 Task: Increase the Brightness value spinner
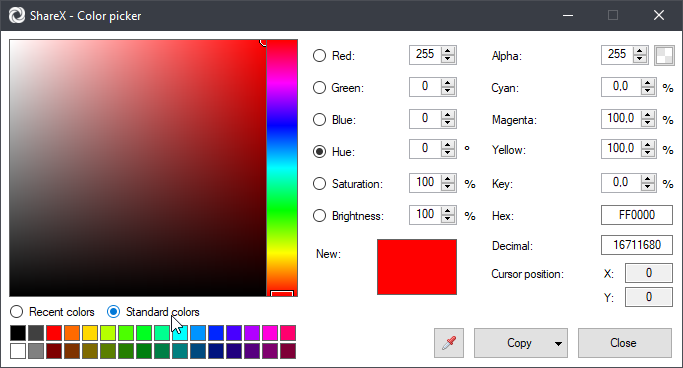pyautogui.click(x=447, y=210)
